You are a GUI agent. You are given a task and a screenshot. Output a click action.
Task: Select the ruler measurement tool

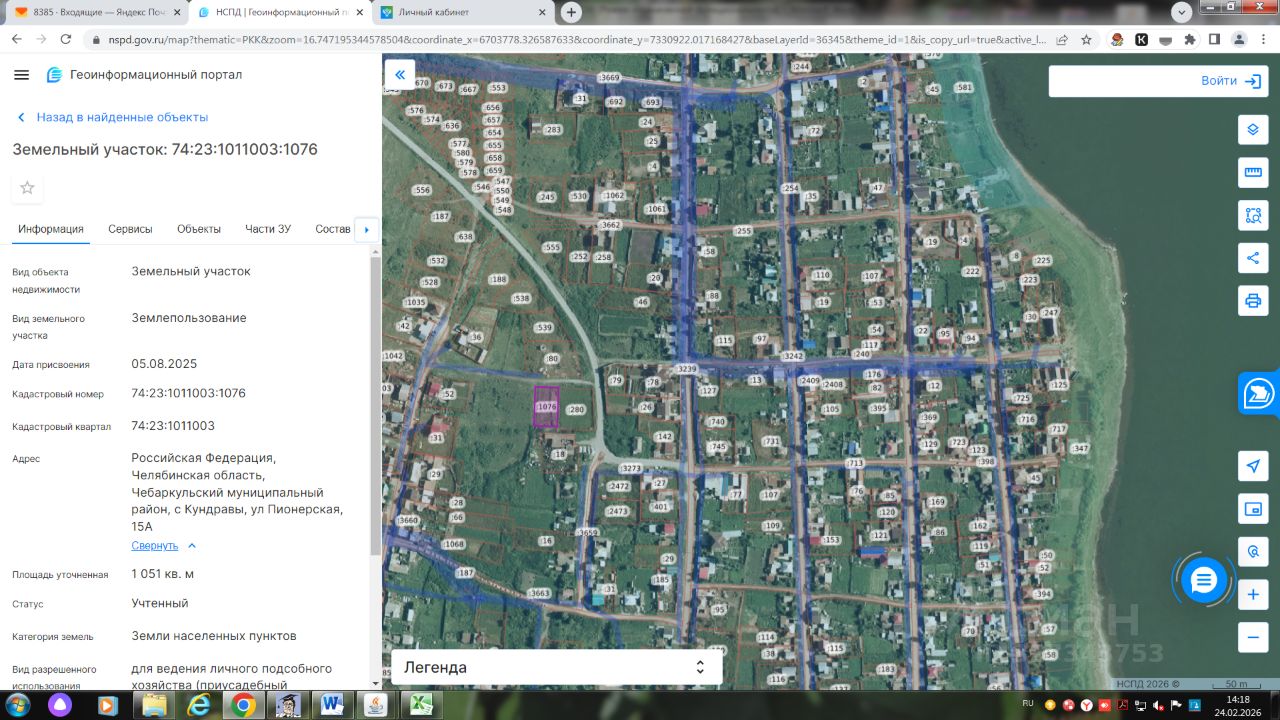click(1253, 172)
